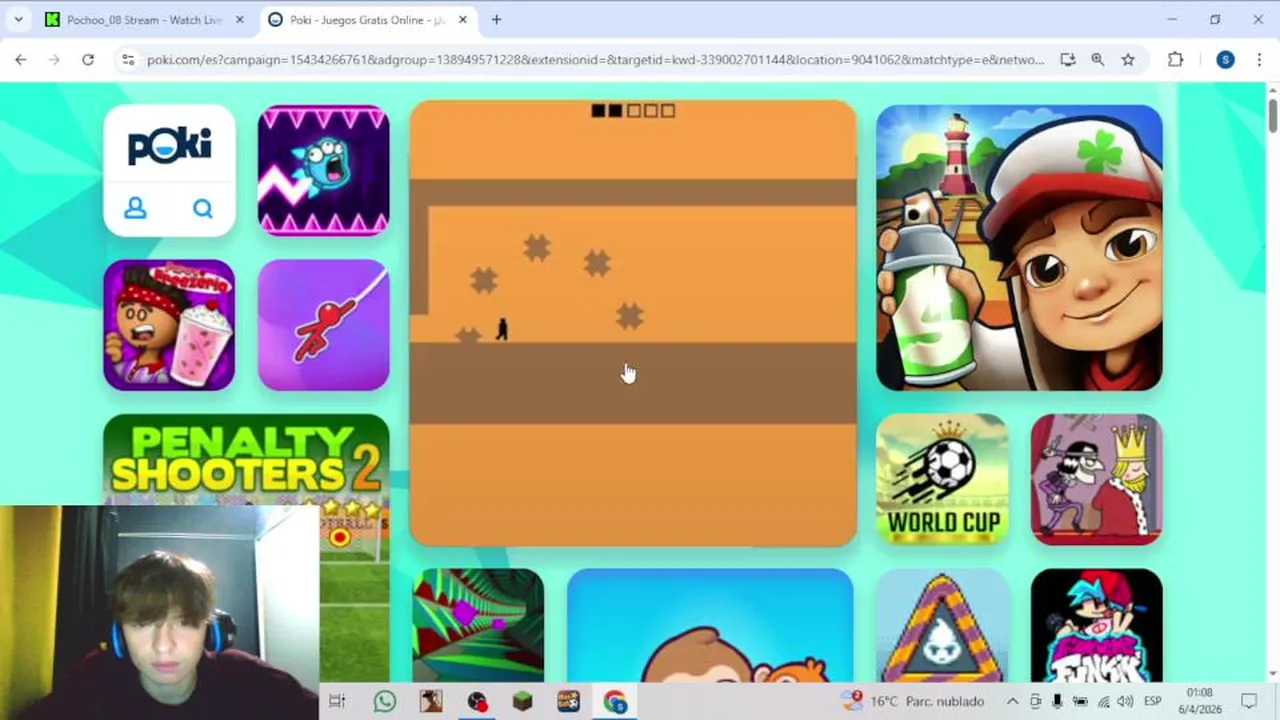Open the character portrait app on taskbar
Image resolution: width=1280 pixels, height=720 pixels.
[x=431, y=701]
